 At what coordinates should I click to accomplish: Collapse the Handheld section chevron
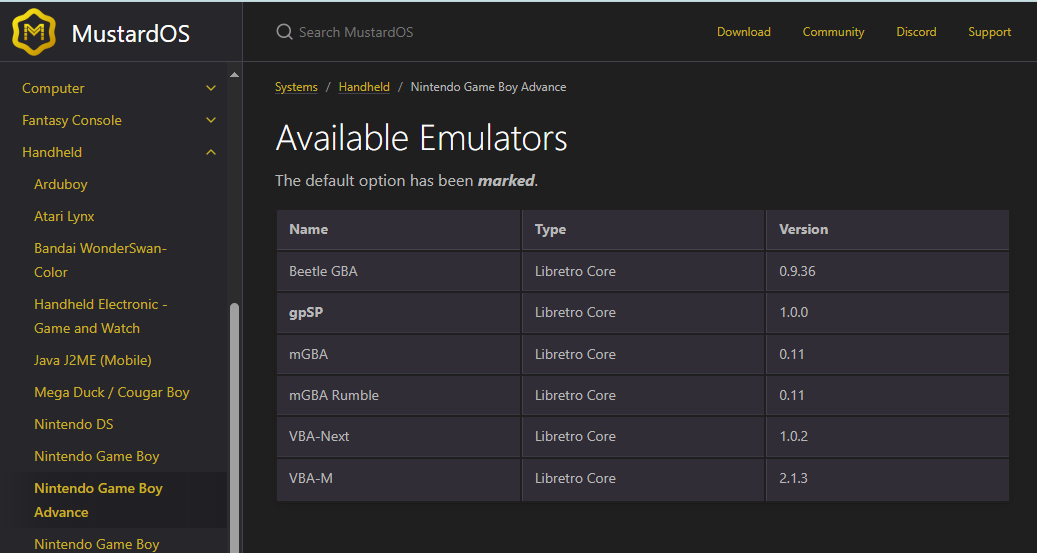(211, 152)
